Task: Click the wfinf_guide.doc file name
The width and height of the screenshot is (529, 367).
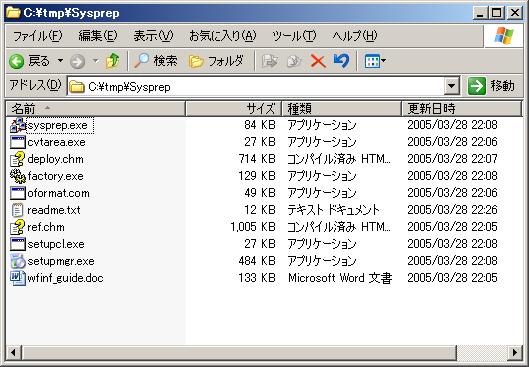Action: pyautogui.click(x=65, y=278)
